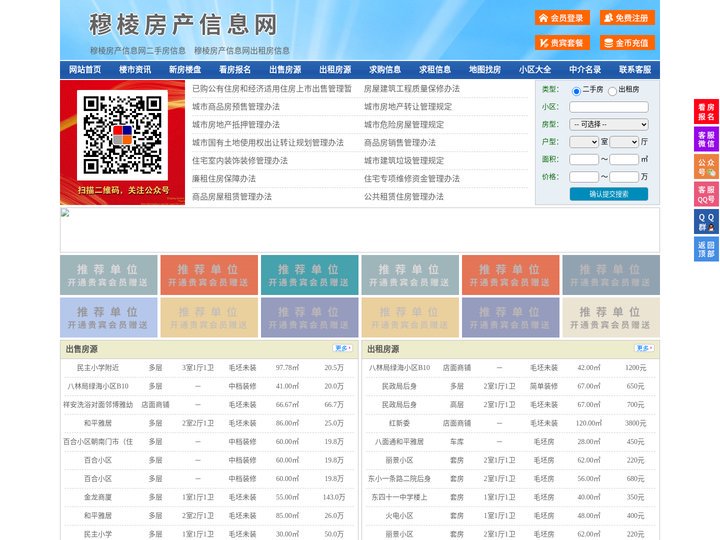Screen dimensions: 720x540
Task: Click 更多 in the 出租房源 header
Action: [x=644, y=349]
